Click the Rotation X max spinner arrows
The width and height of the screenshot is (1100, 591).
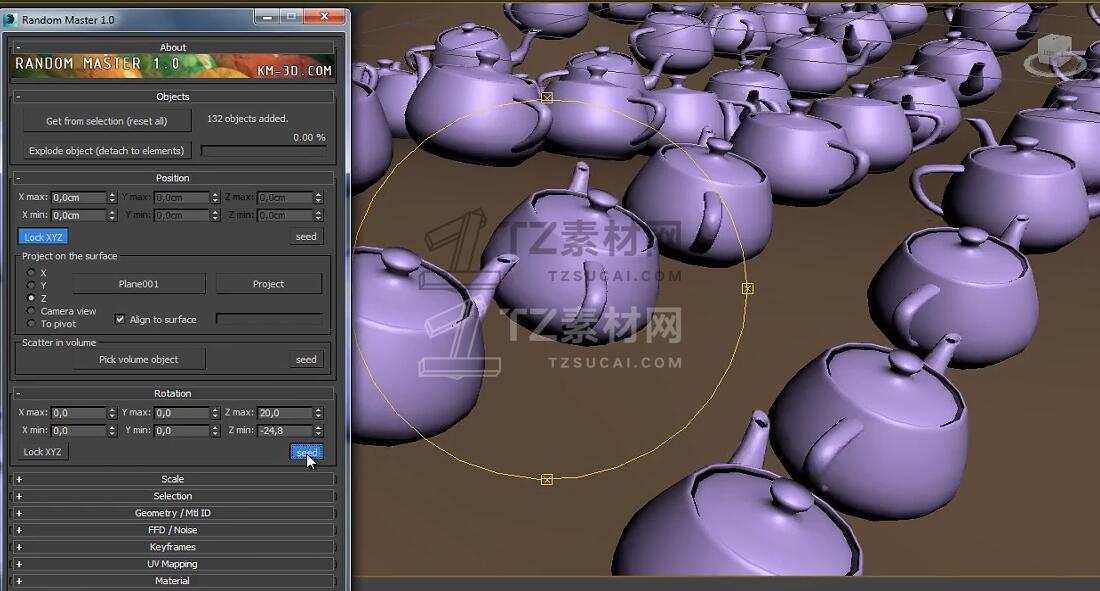tap(112, 413)
